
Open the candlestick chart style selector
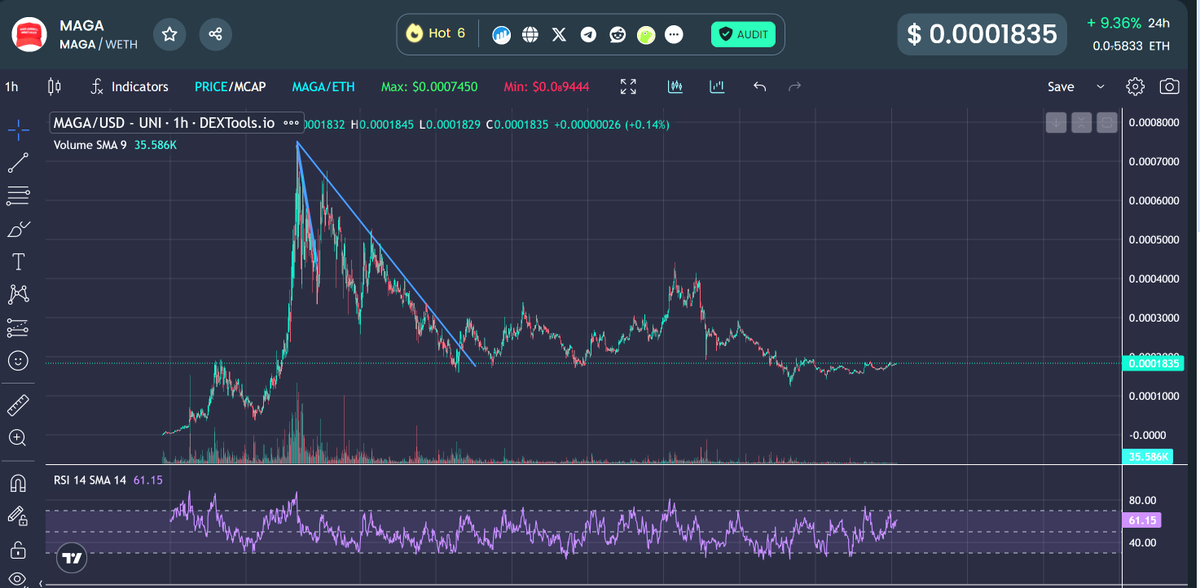click(54, 87)
